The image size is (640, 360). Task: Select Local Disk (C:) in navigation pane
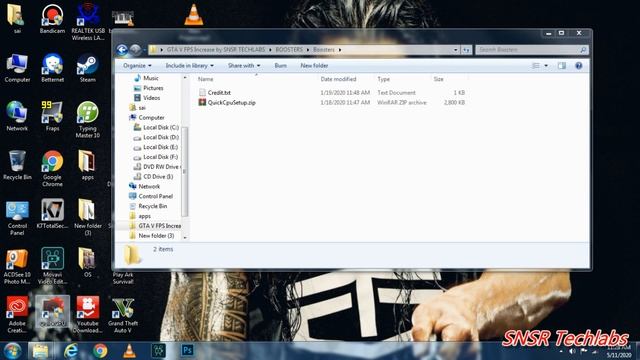[161, 127]
